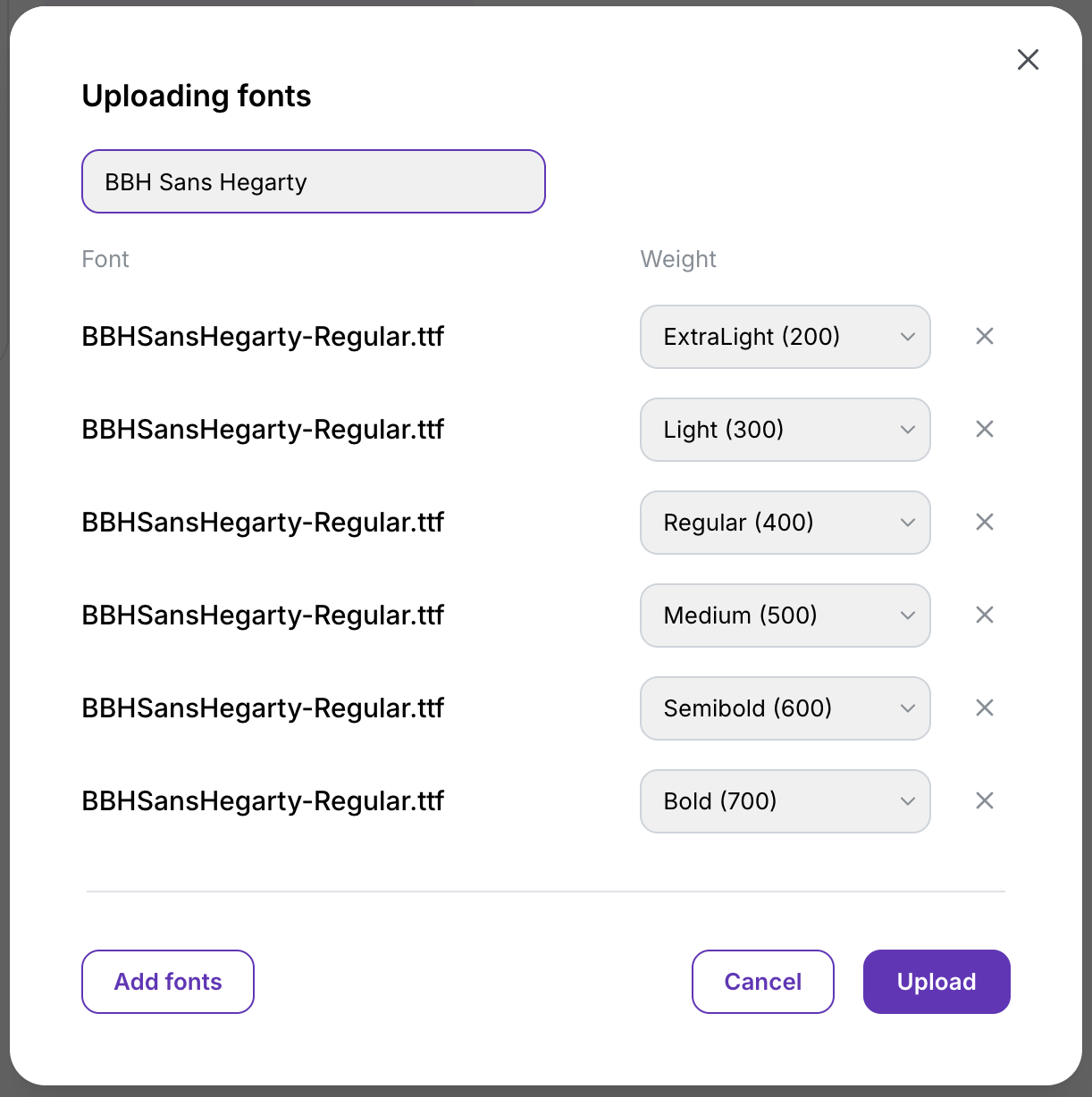Remove the Light (300) font row
The width and height of the screenshot is (1092, 1097).
coord(984,430)
